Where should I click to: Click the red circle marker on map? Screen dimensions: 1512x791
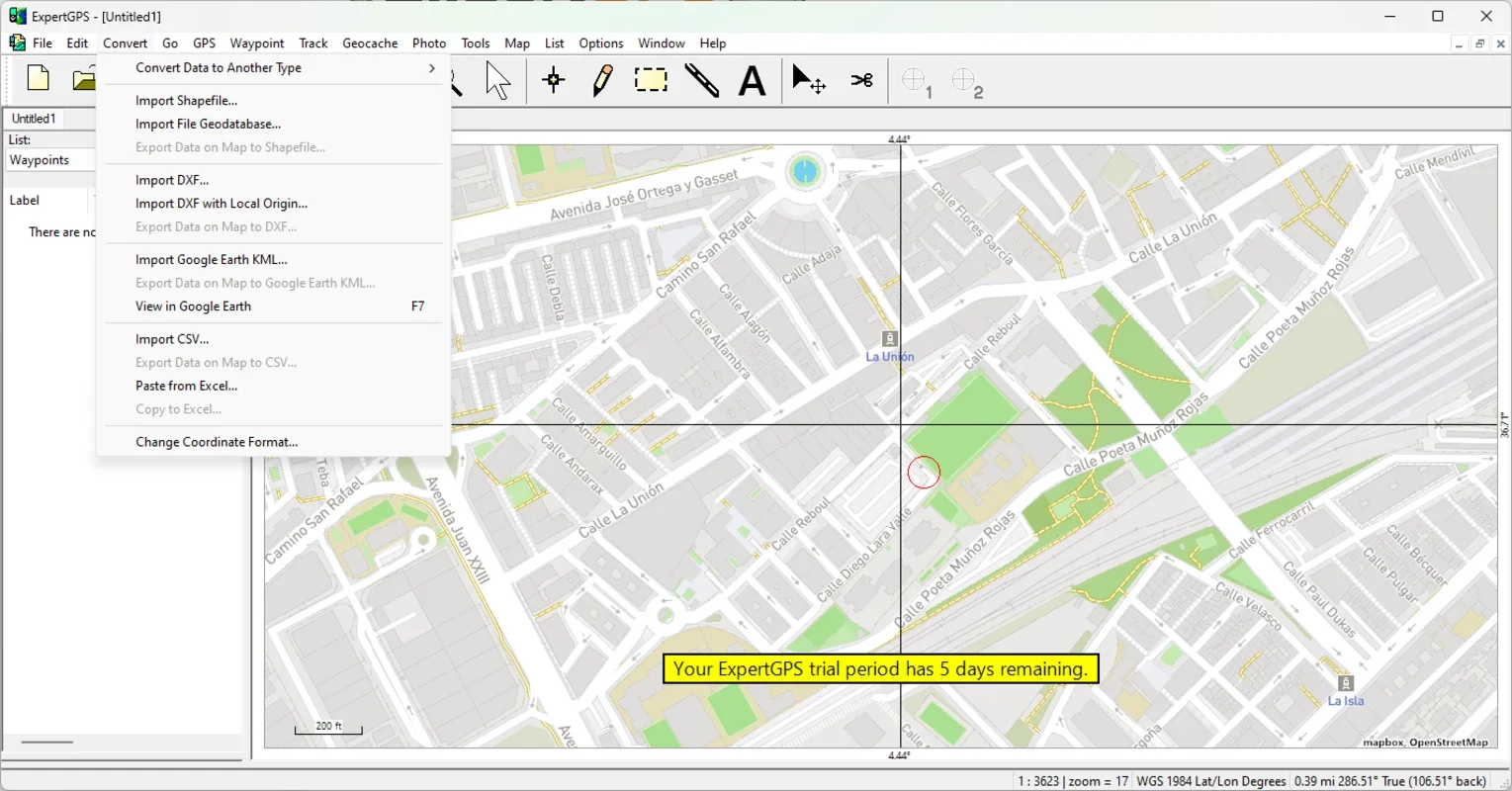(924, 472)
